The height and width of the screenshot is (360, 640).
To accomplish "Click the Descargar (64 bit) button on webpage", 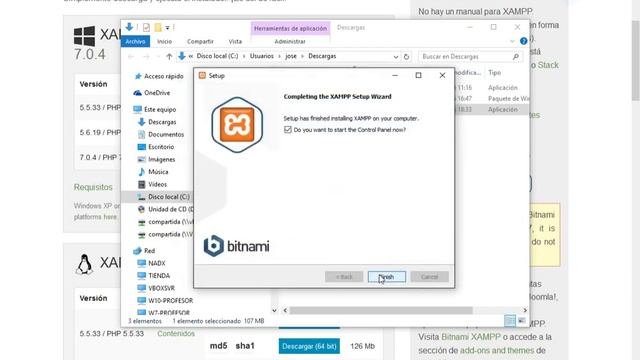I will click(x=309, y=346).
